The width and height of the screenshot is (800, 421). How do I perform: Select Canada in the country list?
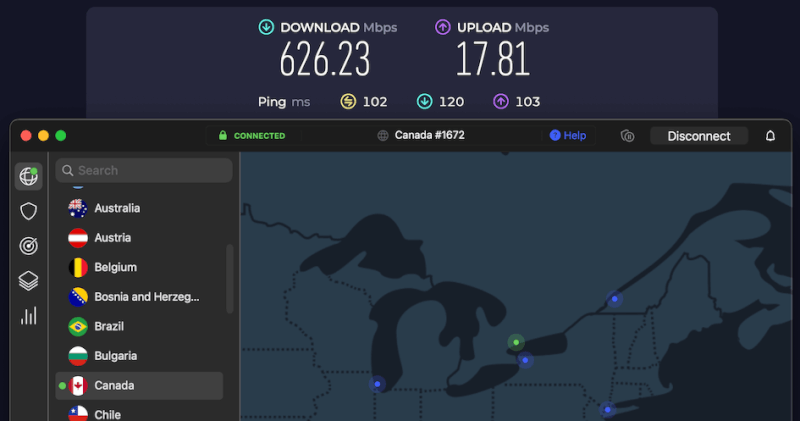(x=139, y=386)
